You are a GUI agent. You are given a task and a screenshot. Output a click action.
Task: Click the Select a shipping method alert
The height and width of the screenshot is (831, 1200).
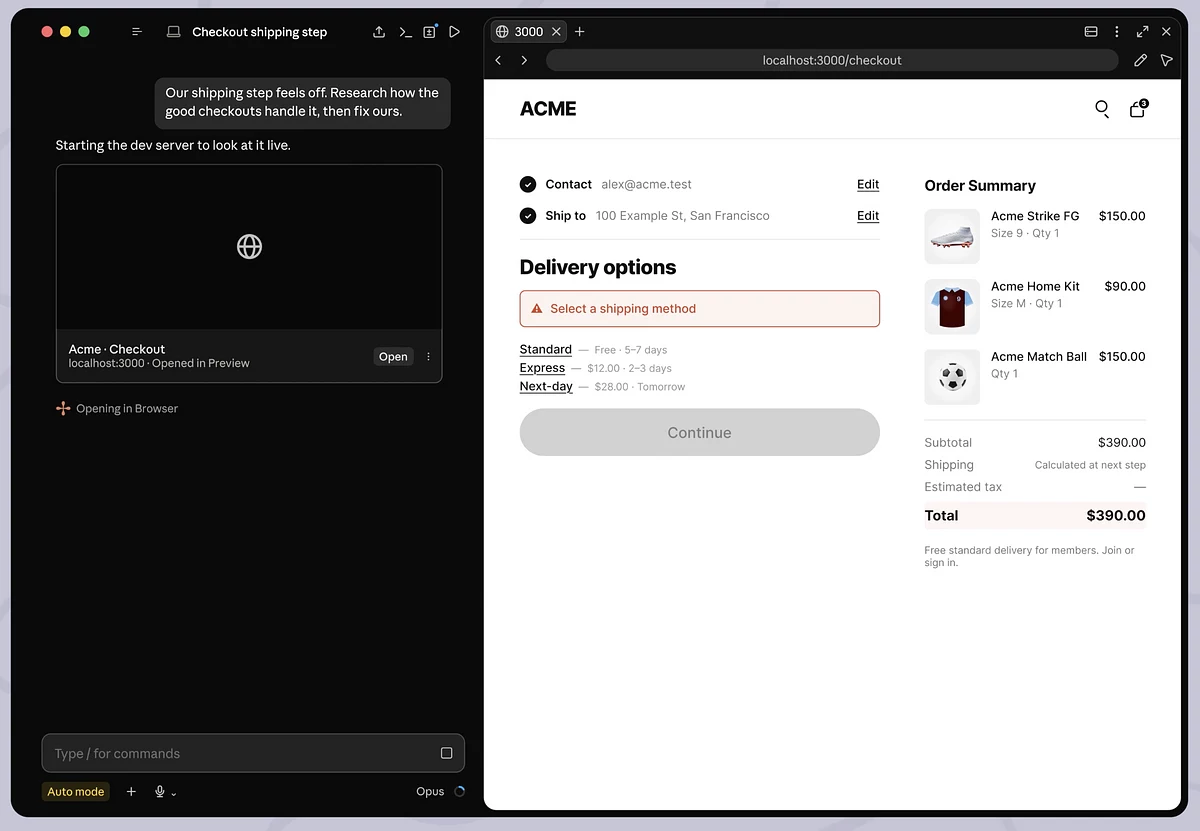[700, 309]
